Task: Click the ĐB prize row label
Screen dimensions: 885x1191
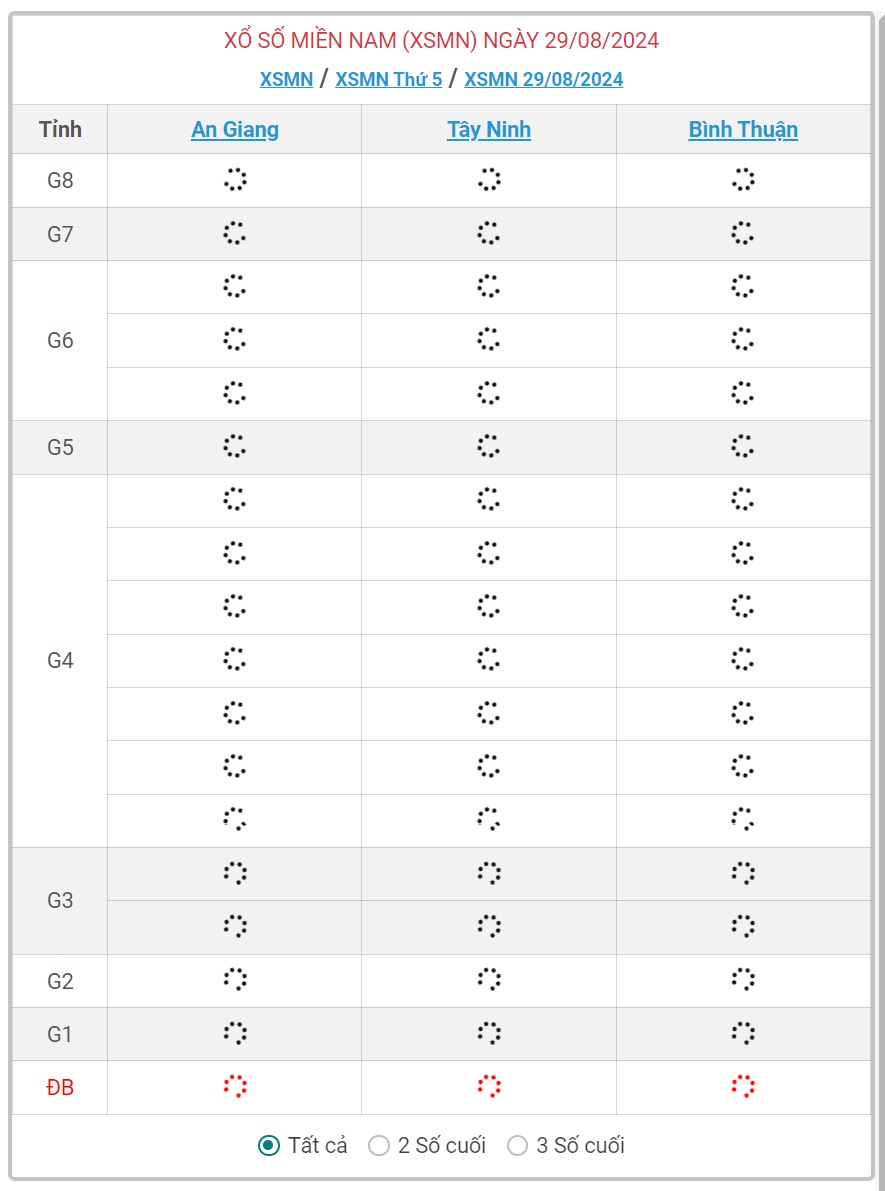Action: point(60,1088)
